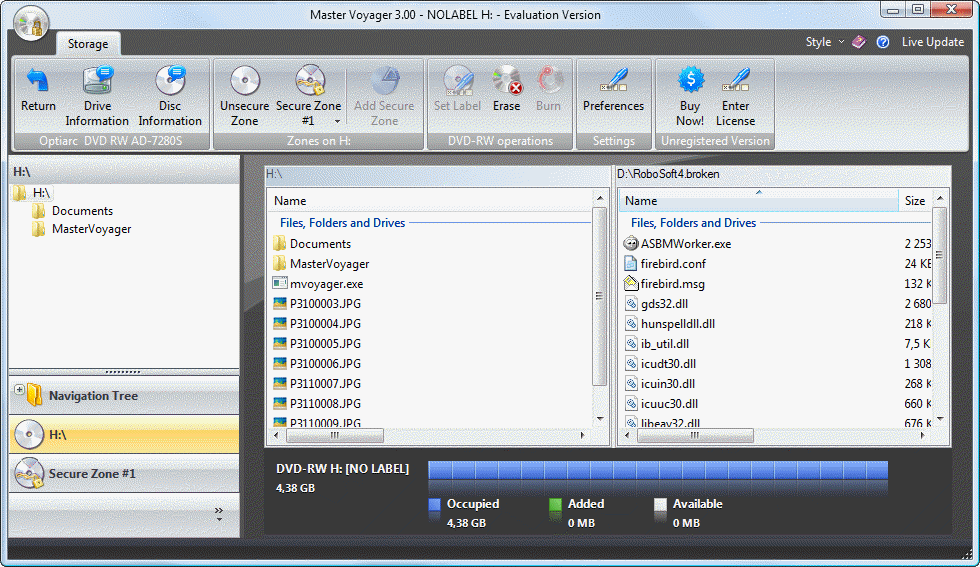Click left pane horizontal scrollbar right arrow

[582, 435]
